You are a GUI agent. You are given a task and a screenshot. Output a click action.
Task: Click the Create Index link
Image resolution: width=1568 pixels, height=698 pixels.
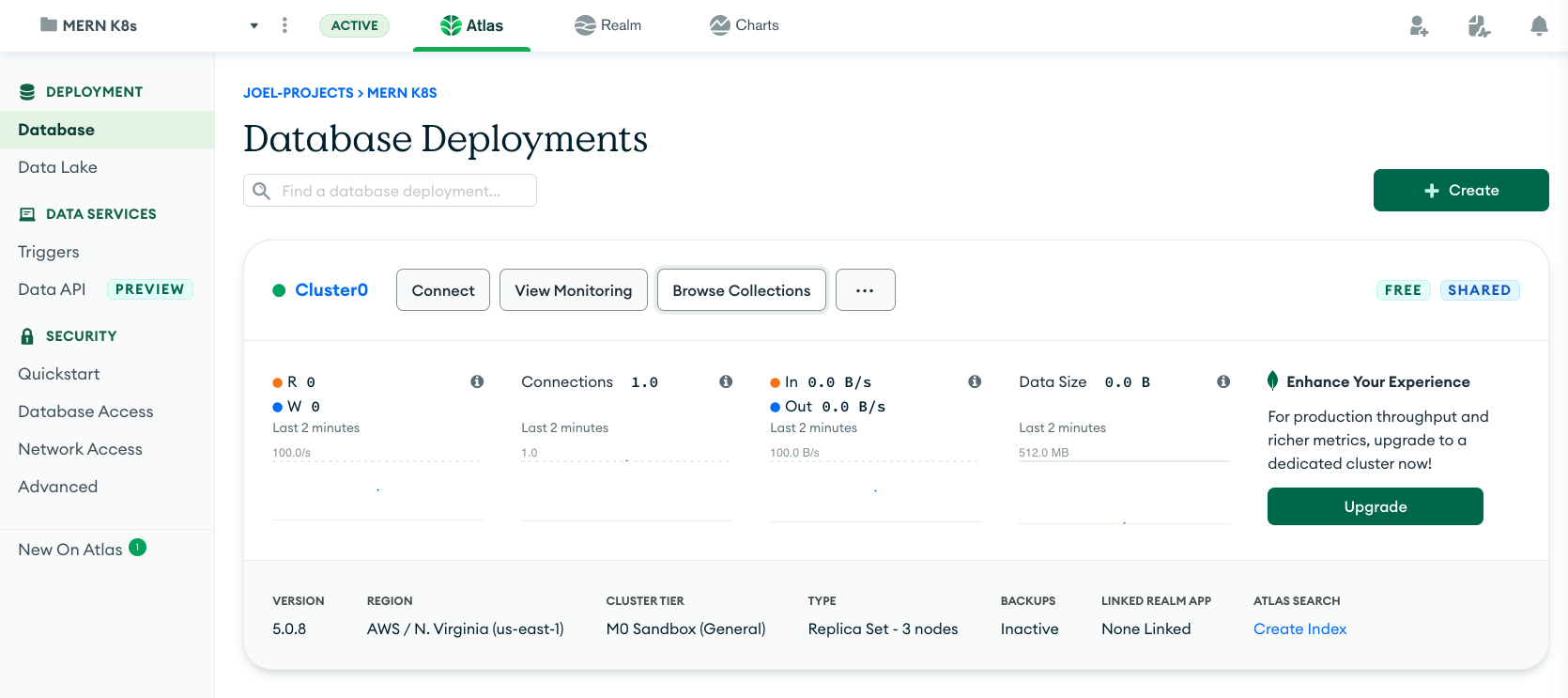1300,628
